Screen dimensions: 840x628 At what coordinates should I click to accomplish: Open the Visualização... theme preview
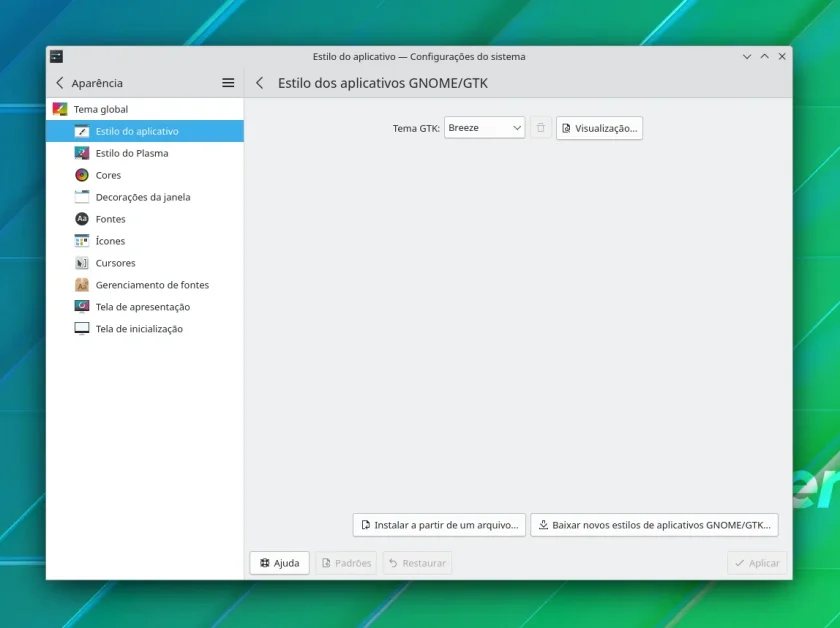point(599,128)
